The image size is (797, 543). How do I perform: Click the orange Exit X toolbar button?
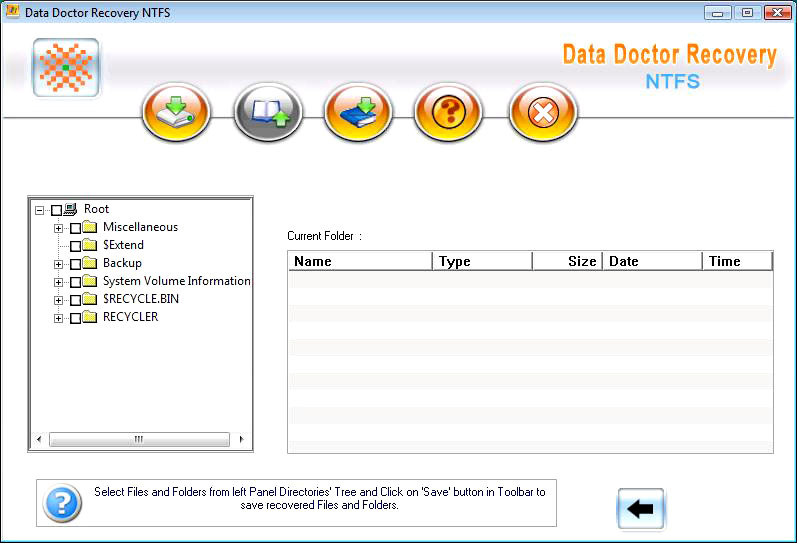click(x=543, y=111)
